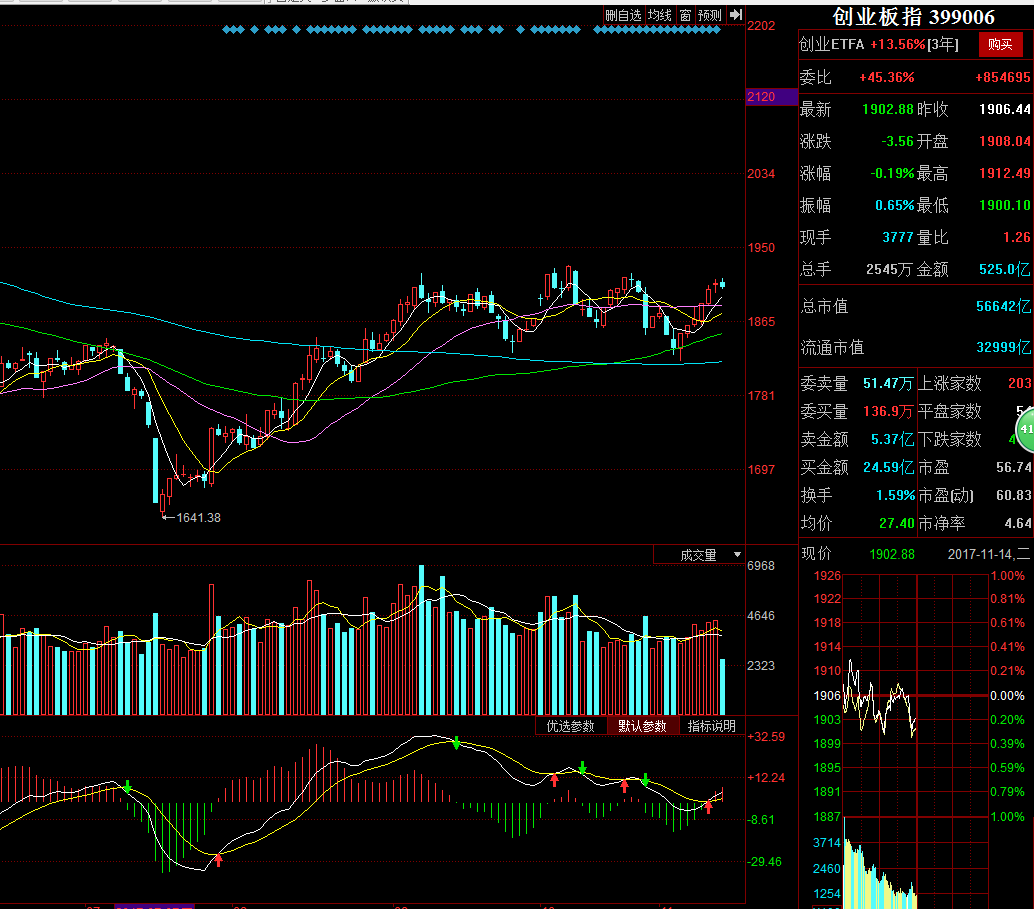Click the 总手 value 2545万
The image size is (1034, 909).
coord(889,269)
